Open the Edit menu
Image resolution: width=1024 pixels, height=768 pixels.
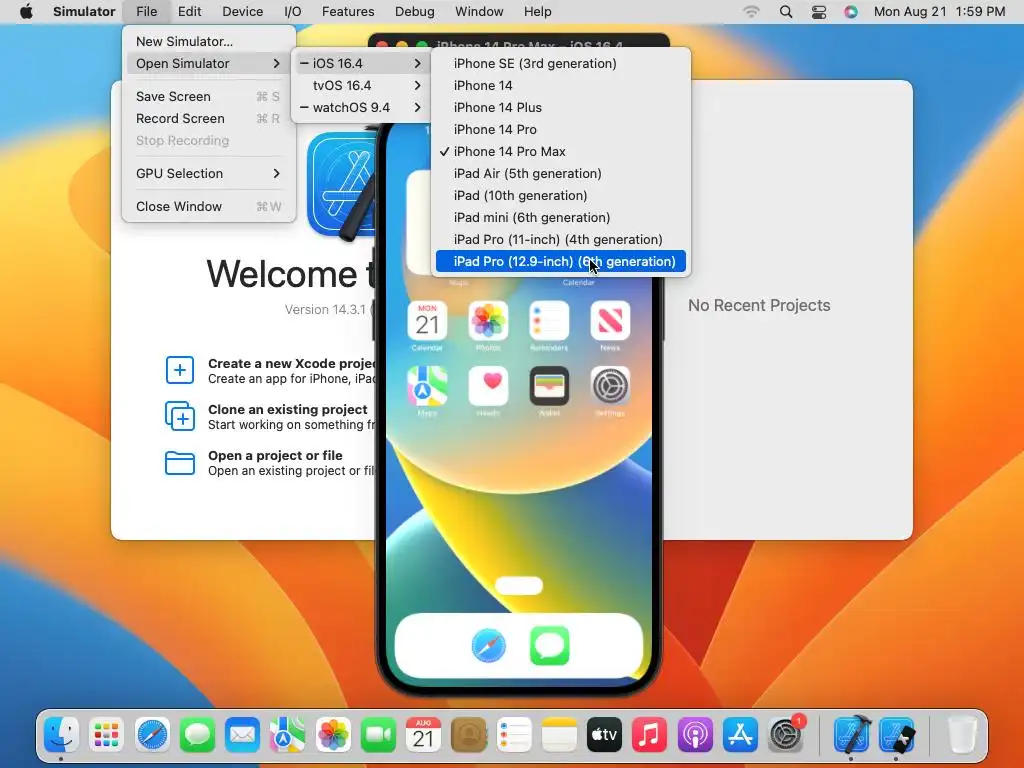pos(189,12)
